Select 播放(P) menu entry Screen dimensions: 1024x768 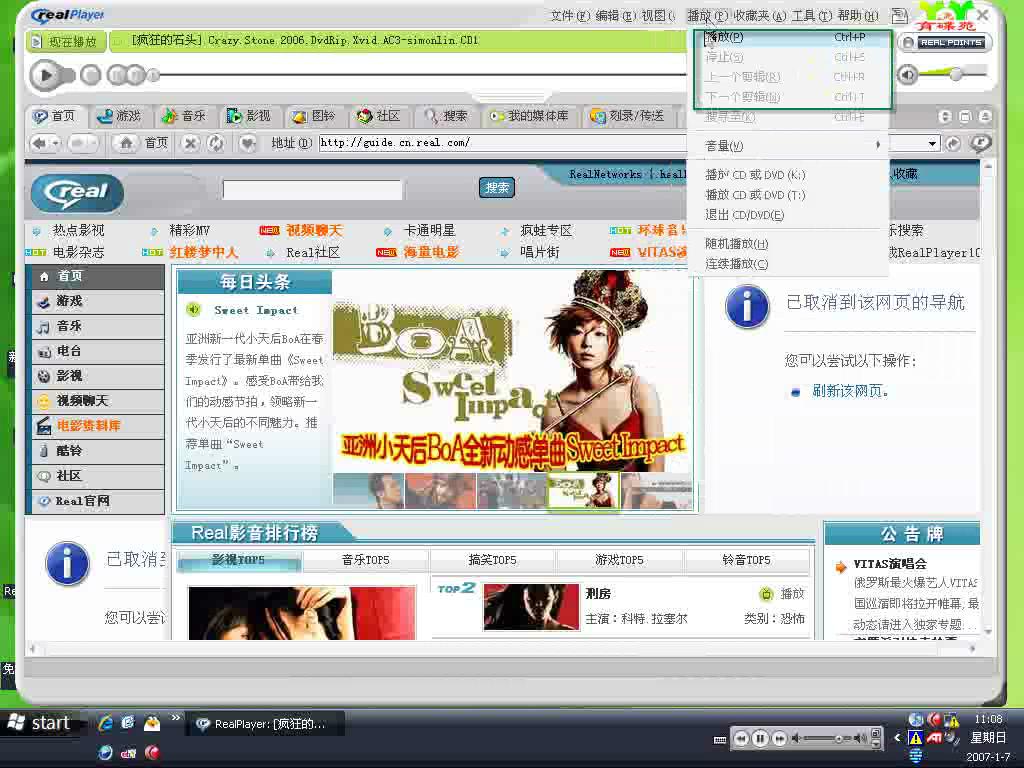click(788, 37)
